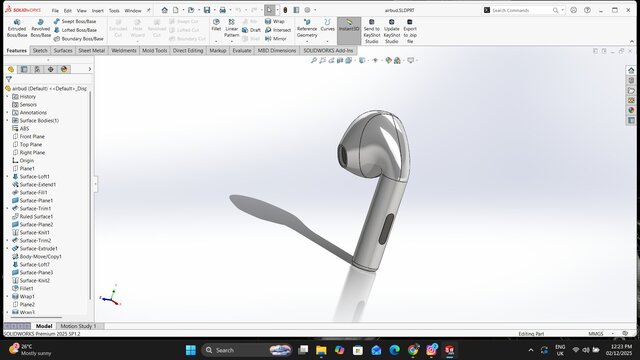The height and width of the screenshot is (360, 640).
Task: Toggle the Instant3D mode
Action: click(349, 31)
